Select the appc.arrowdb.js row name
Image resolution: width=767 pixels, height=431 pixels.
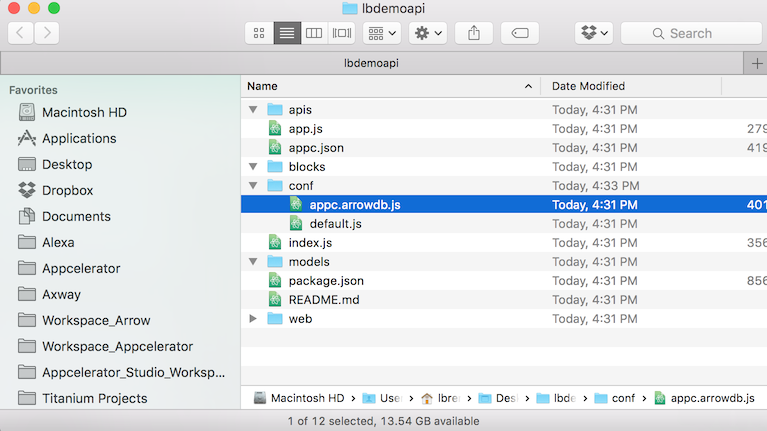click(355, 204)
